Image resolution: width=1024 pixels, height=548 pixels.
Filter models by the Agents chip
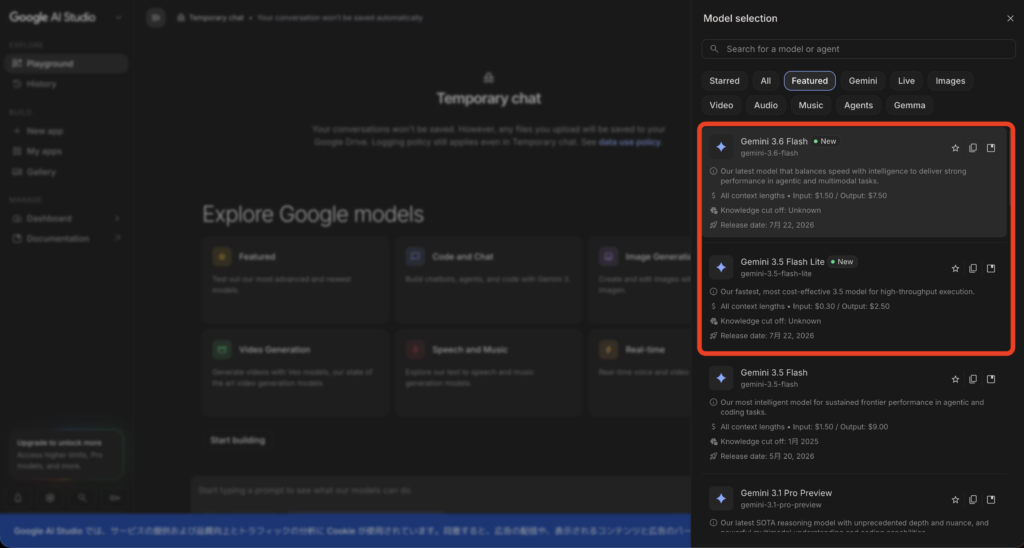point(858,105)
